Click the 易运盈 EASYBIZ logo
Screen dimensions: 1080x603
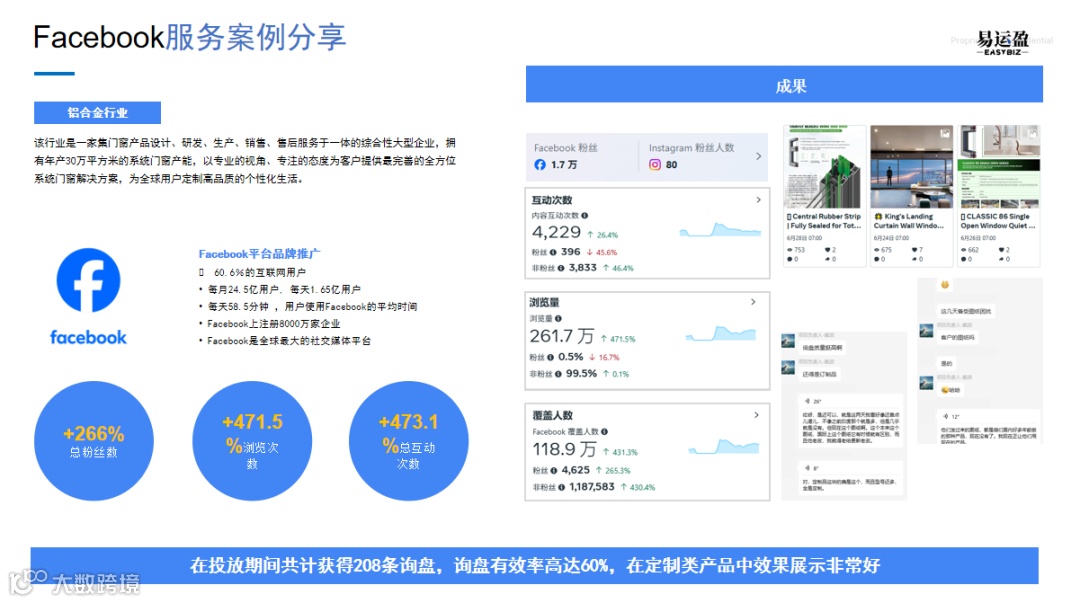tap(1003, 43)
